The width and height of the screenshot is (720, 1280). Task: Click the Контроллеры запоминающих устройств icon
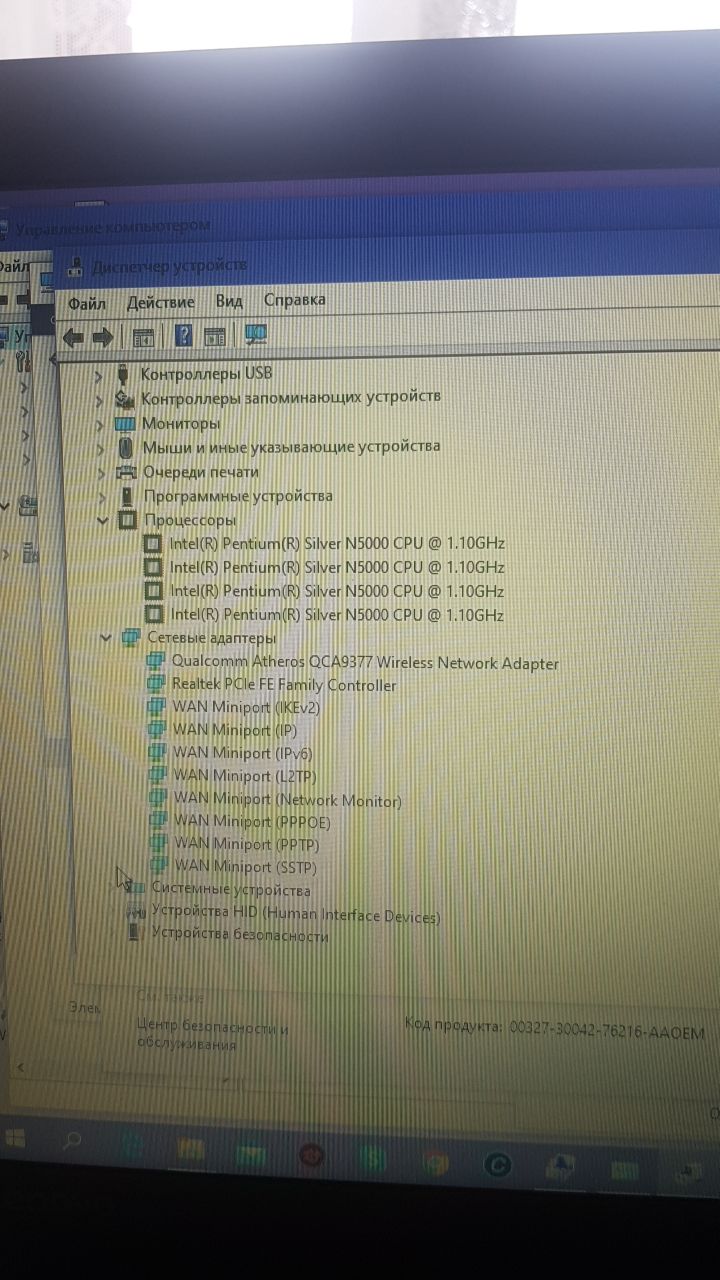pyautogui.click(x=125, y=399)
